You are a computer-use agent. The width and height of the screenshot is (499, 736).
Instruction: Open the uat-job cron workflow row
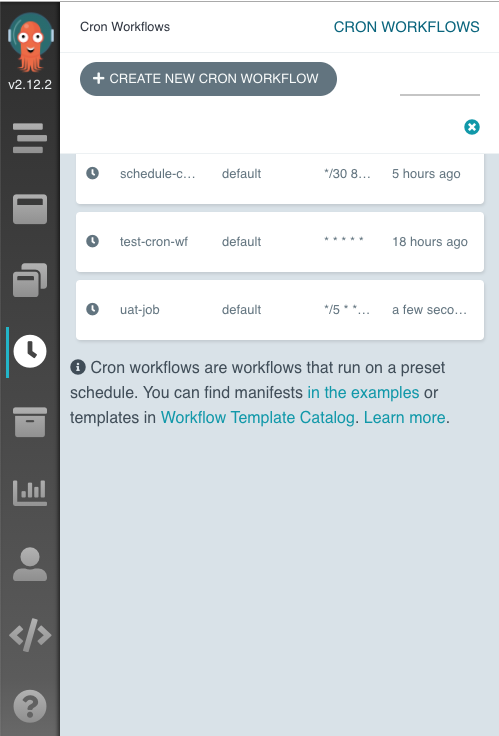click(280, 310)
